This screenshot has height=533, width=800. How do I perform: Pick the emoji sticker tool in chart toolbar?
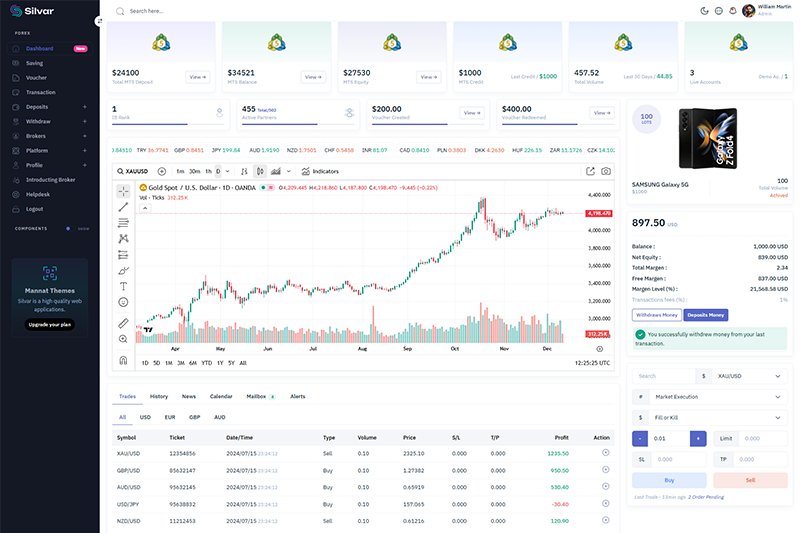123,302
